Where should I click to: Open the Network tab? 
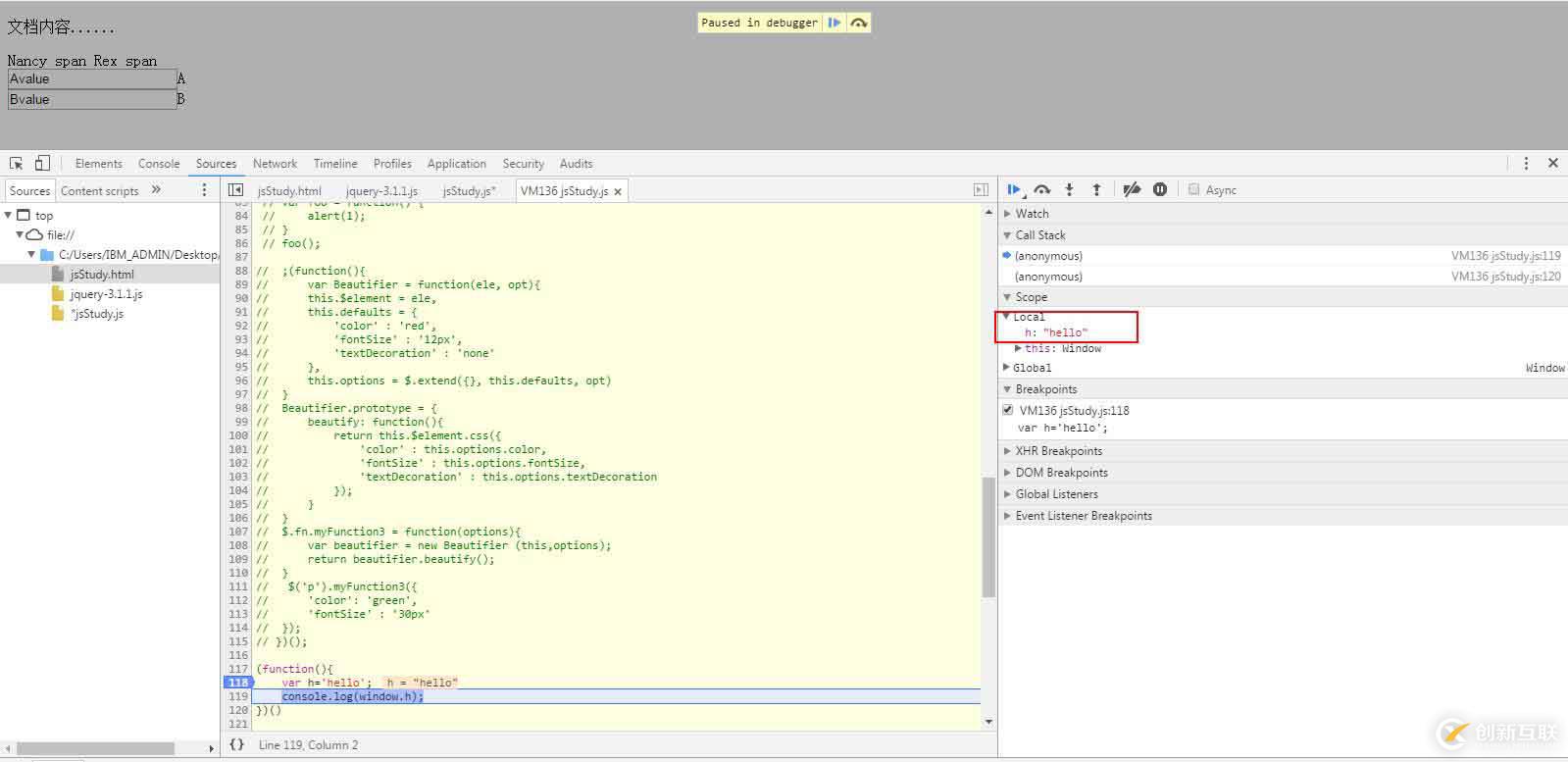[275, 164]
